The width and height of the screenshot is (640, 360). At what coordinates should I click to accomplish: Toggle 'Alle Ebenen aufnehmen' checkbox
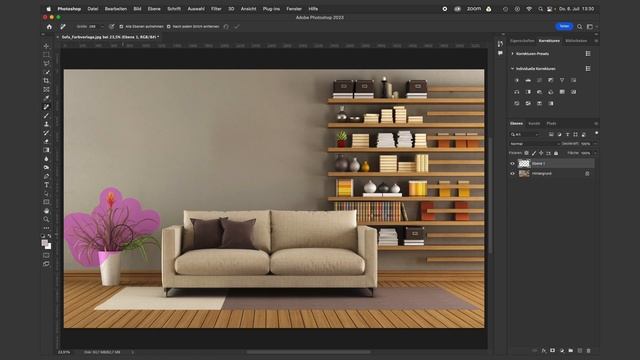click(x=121, y=27)
